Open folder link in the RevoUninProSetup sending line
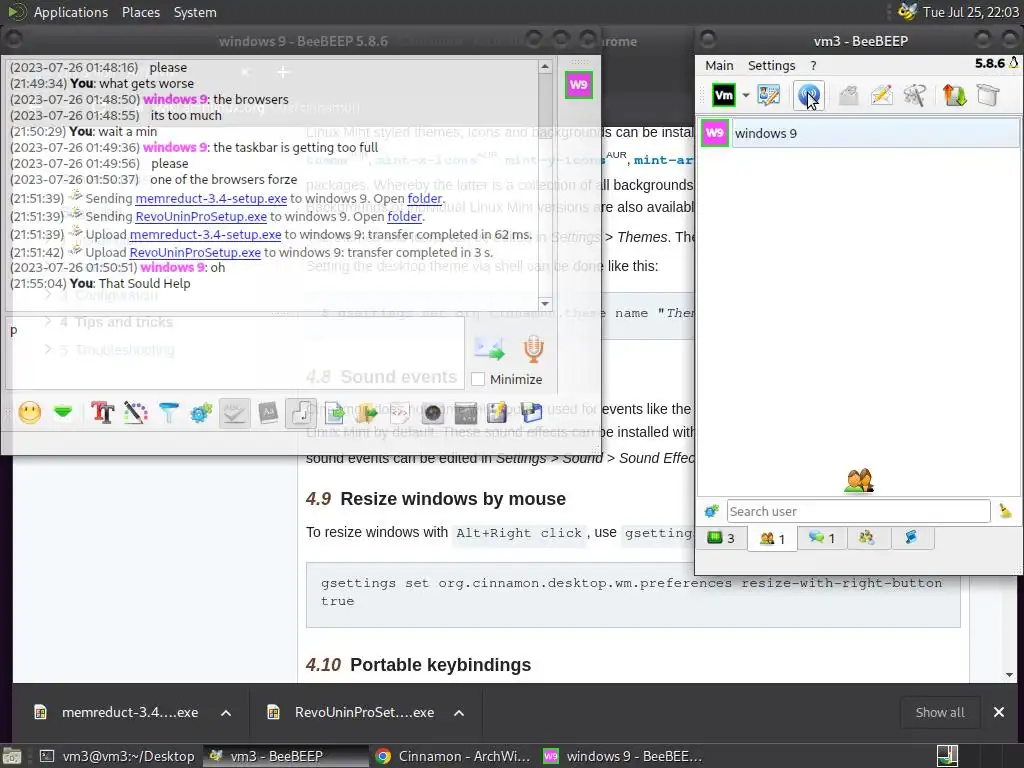 (x=404, y=216)
